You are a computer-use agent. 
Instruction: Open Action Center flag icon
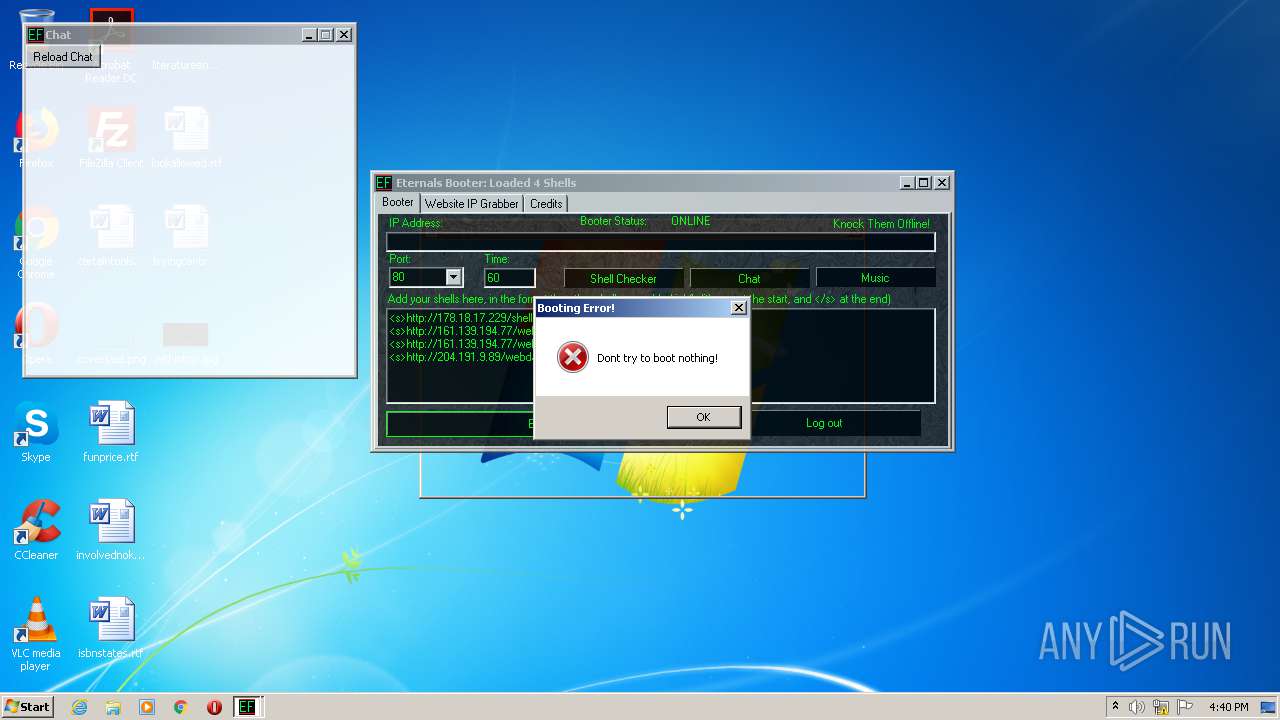[x=1185, y=707]
